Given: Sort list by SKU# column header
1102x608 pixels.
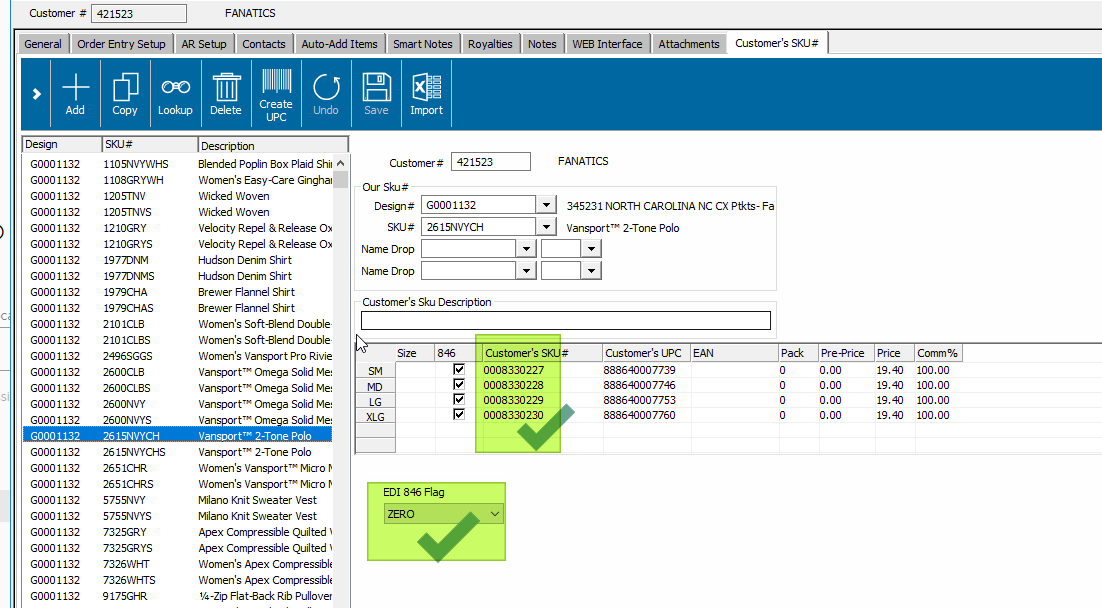Looking at the screenshot, I should tap(150, 144).
